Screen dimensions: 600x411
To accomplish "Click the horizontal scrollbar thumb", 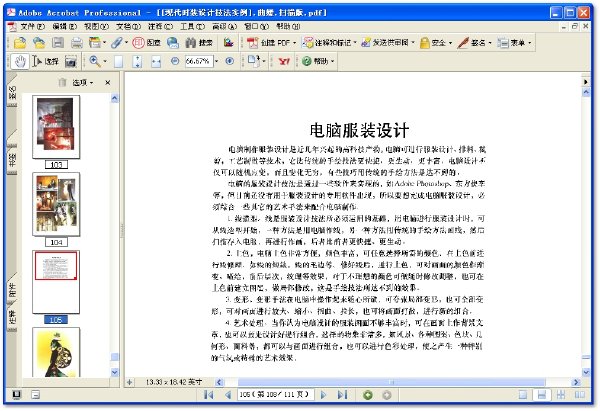I will [391, 382].
